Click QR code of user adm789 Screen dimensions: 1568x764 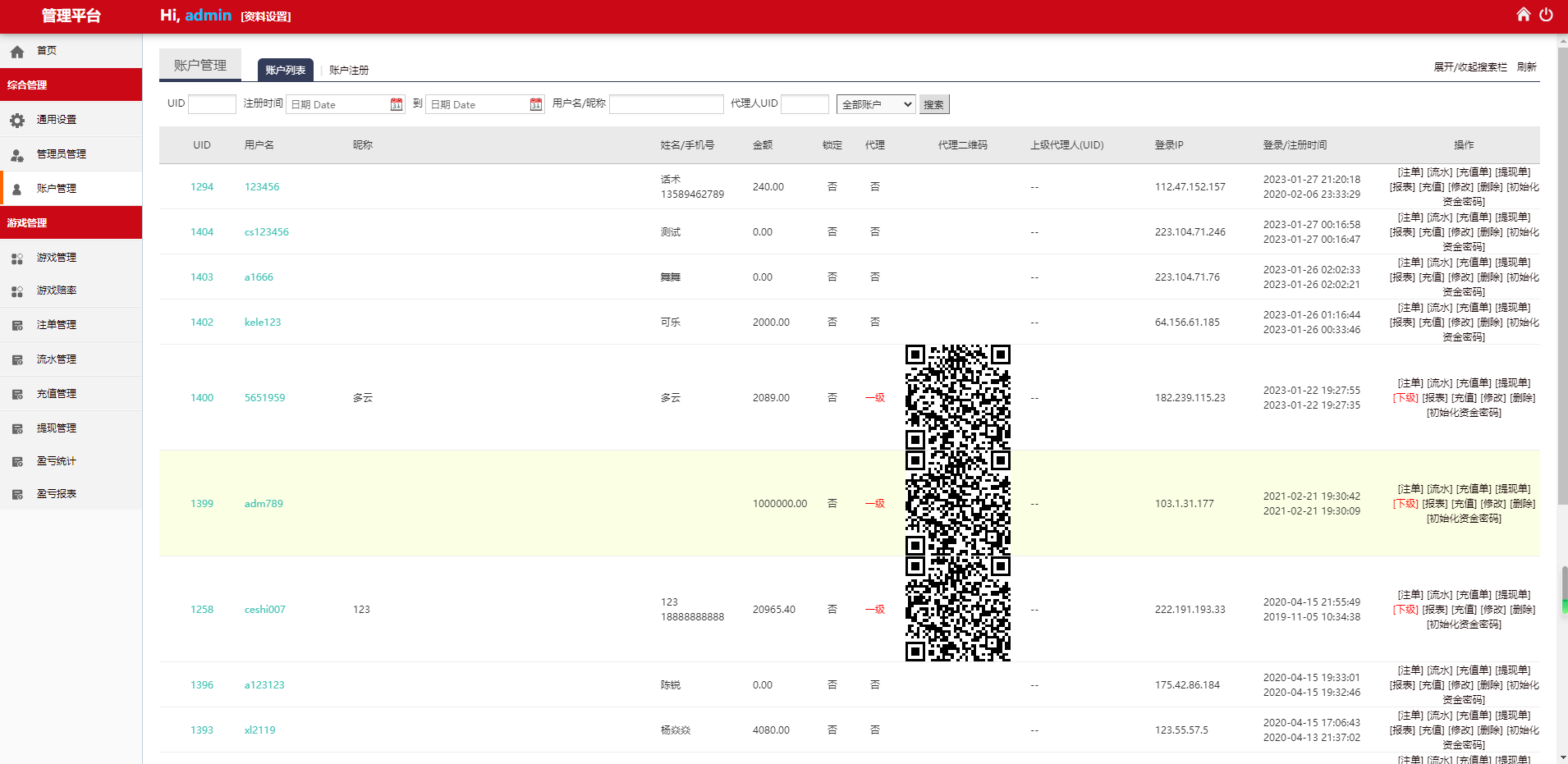point(958,503)
